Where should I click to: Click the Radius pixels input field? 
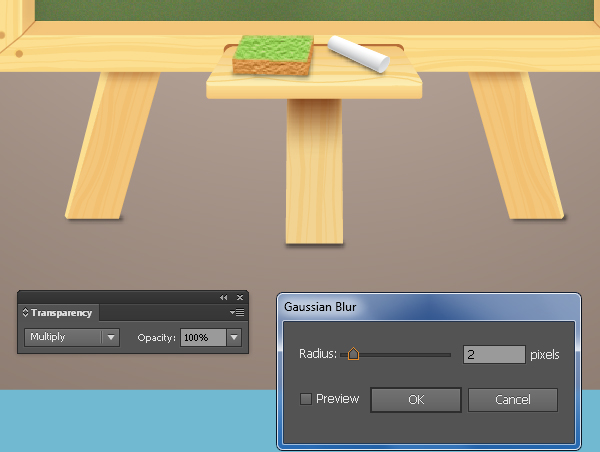point(494,354)
